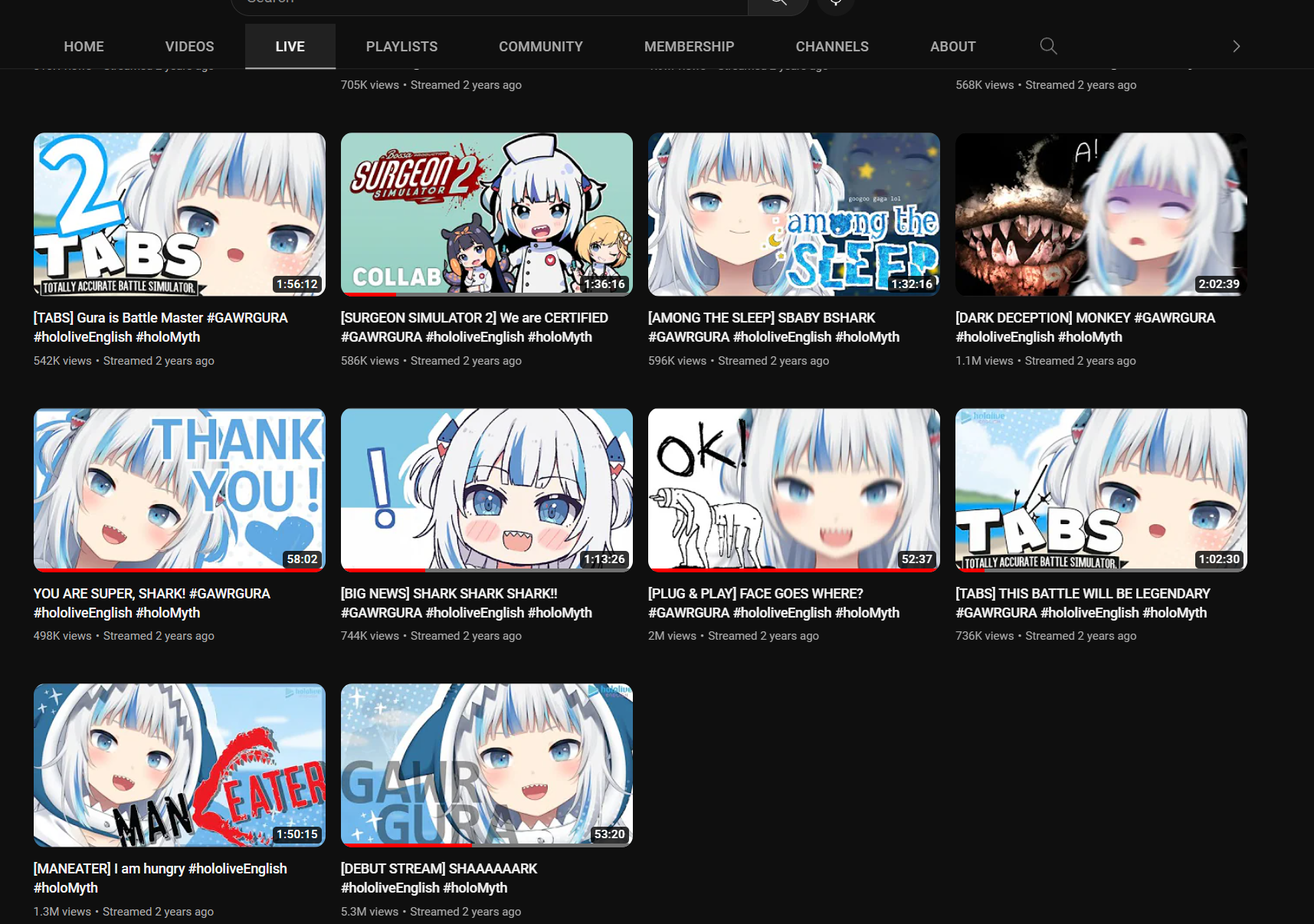
Task: Open the Debut Stream GAWR GURA thumbnail
Action: pos(487,765)
